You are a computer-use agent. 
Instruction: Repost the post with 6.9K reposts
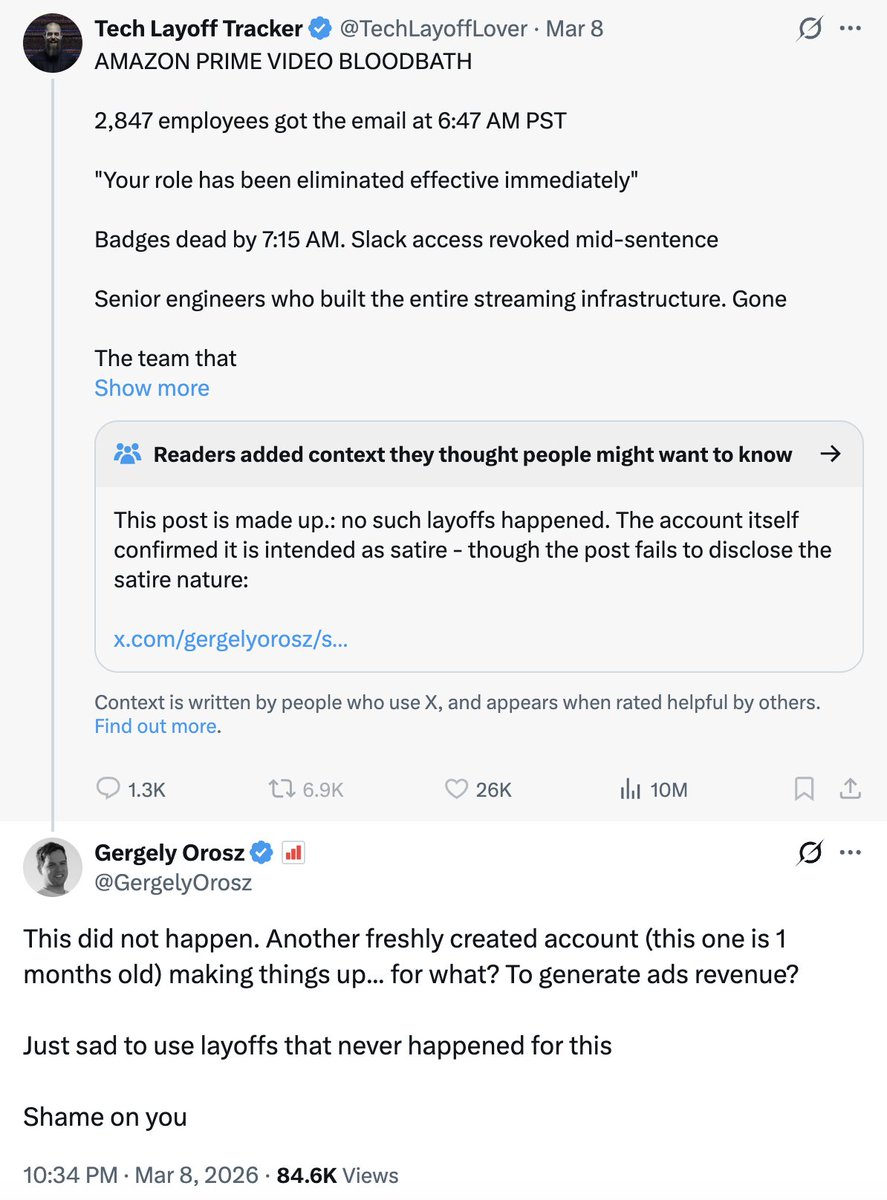tap(306, 789)
